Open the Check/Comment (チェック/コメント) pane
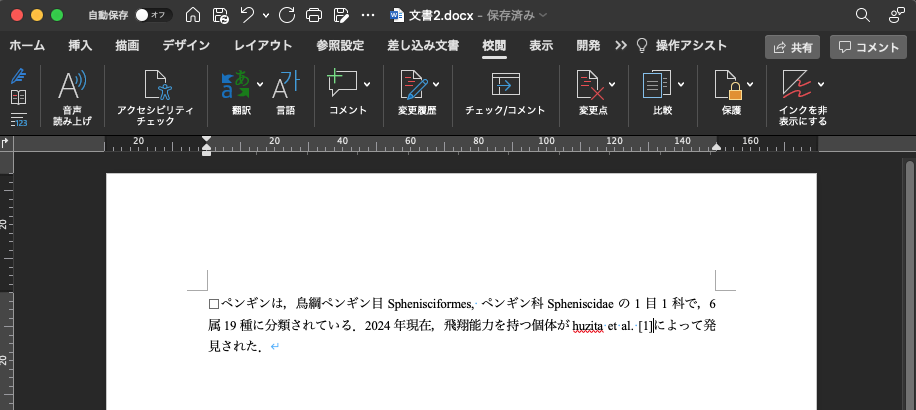Image resolution: width=916 pixels, height=410 pixels. coord(505,86)
